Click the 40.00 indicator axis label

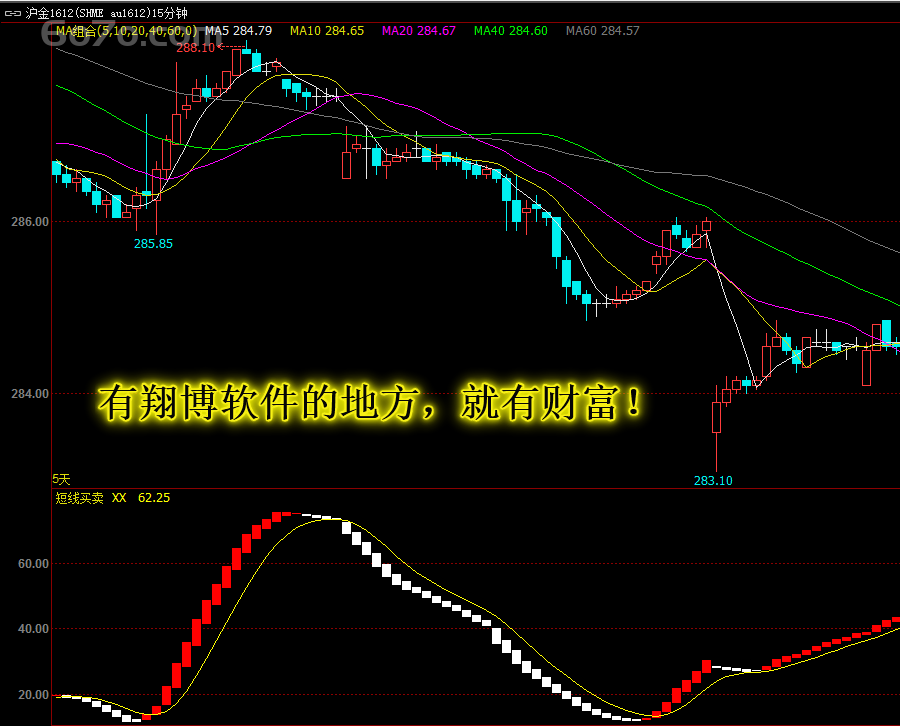click(x=33, y=629)
